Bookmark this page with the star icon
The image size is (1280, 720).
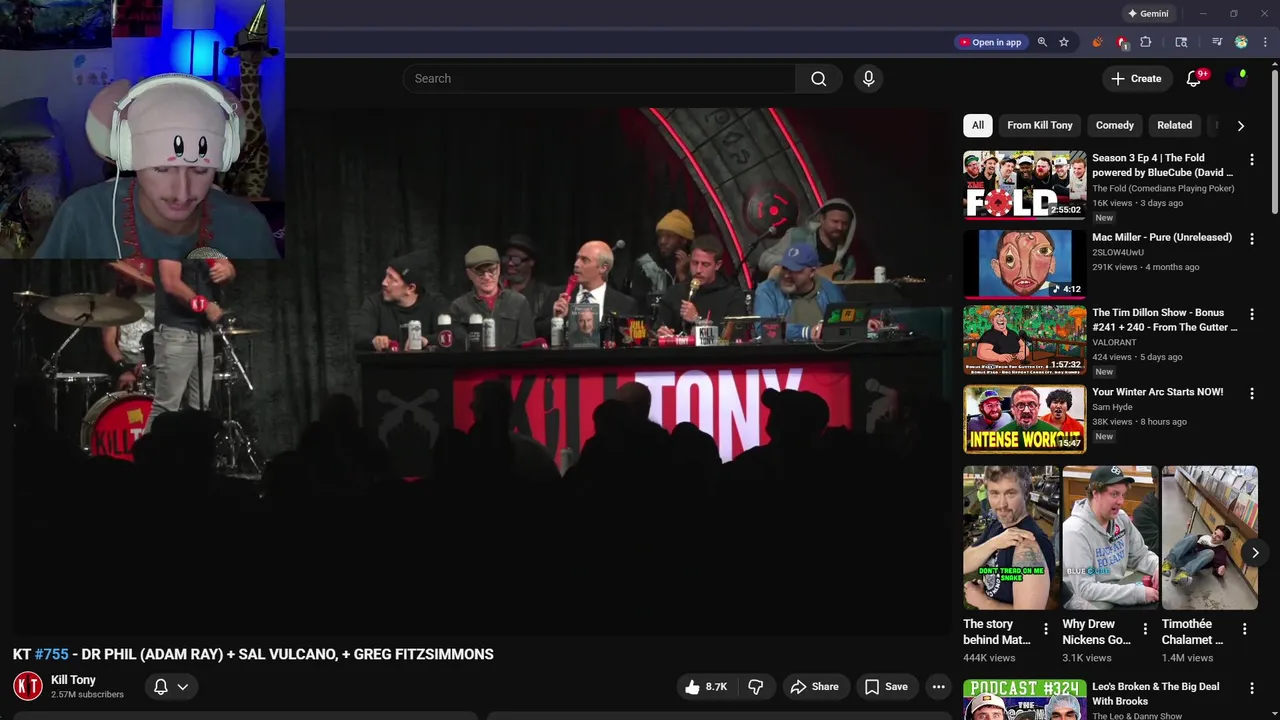click(x=1064, y=42)
